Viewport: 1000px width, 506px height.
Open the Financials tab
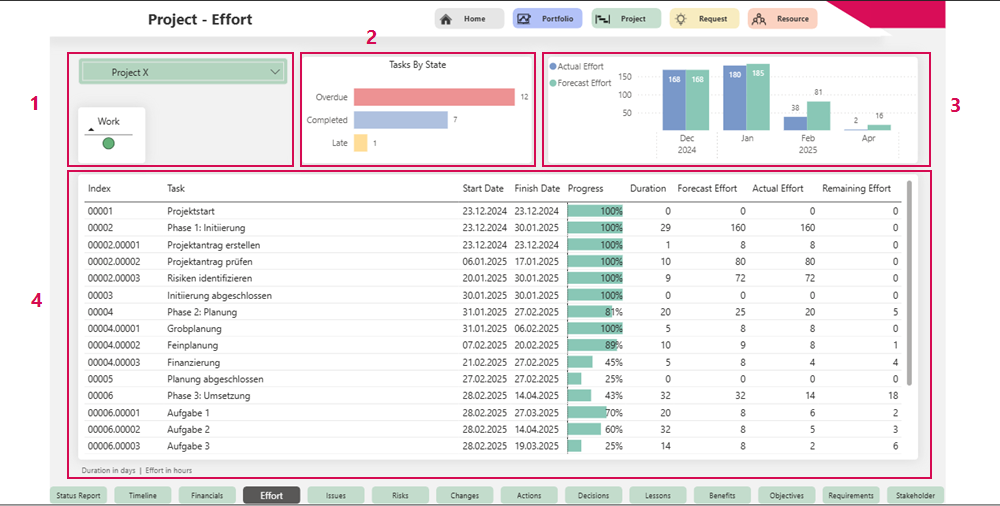coord(207,495)
